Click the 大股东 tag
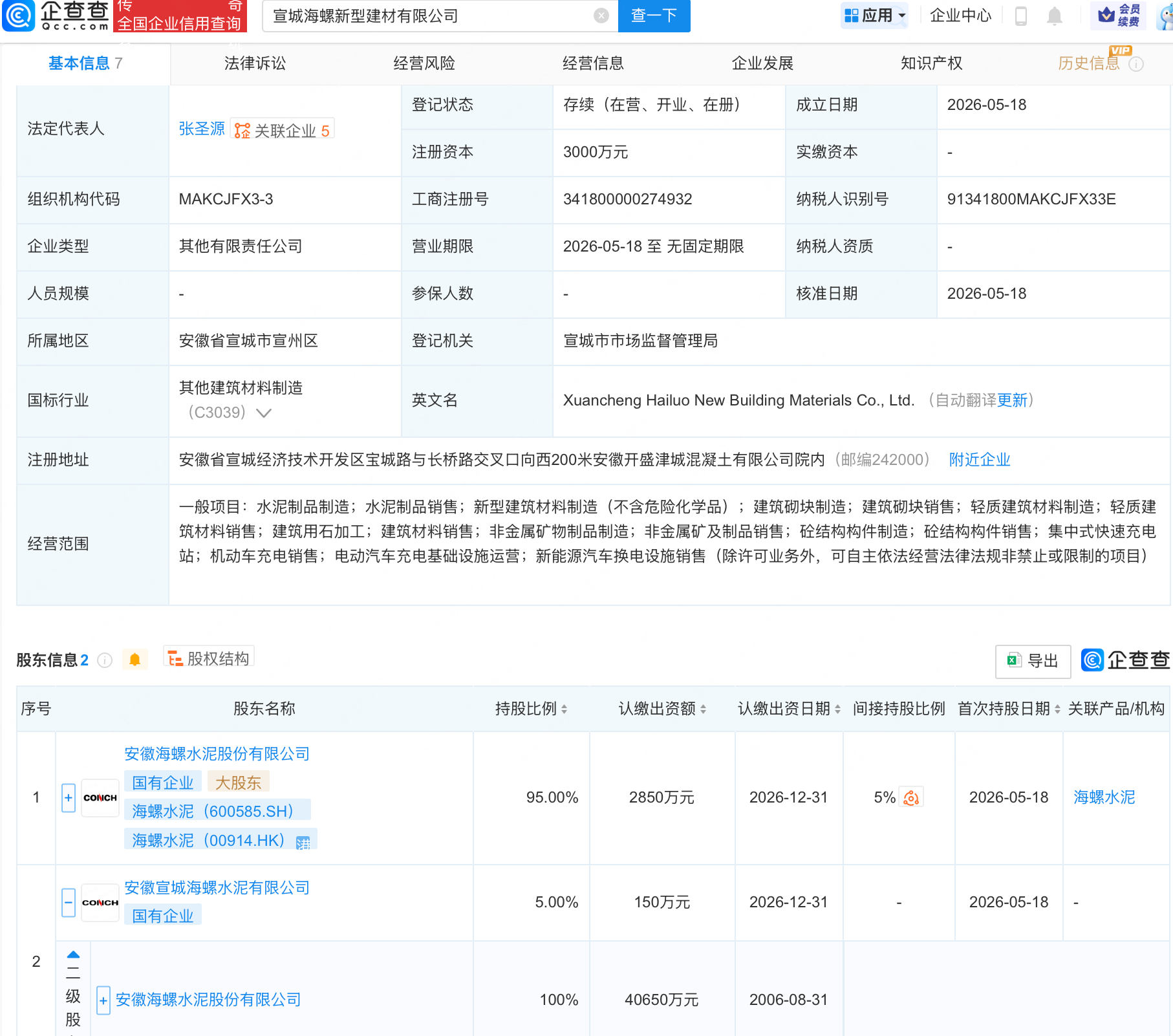 point(238,782)
